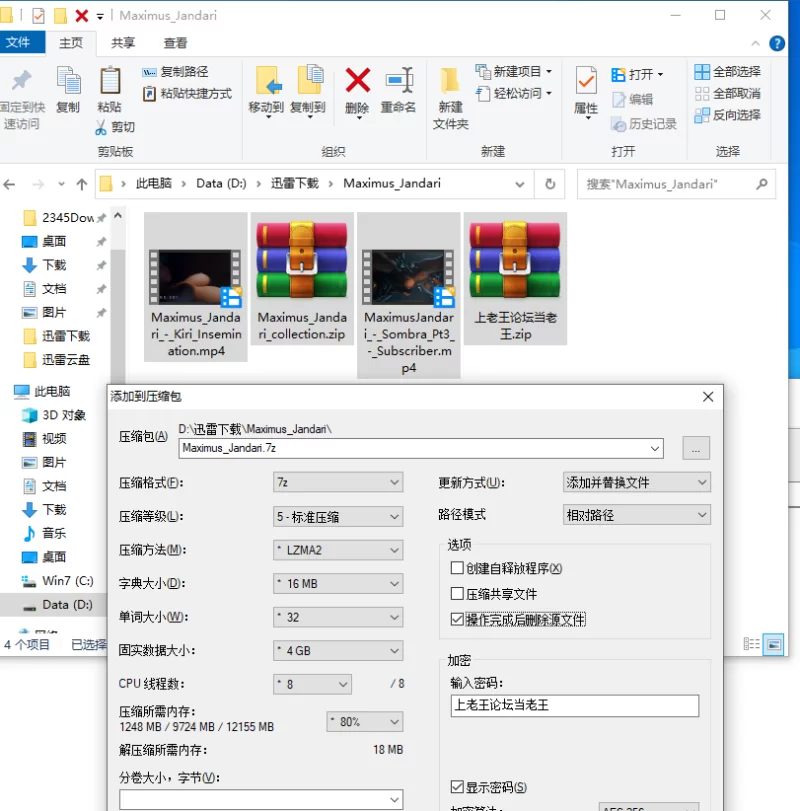Close the 添加到压缩包 dialog
Screen dimensions: 800x811
(708, 397)
